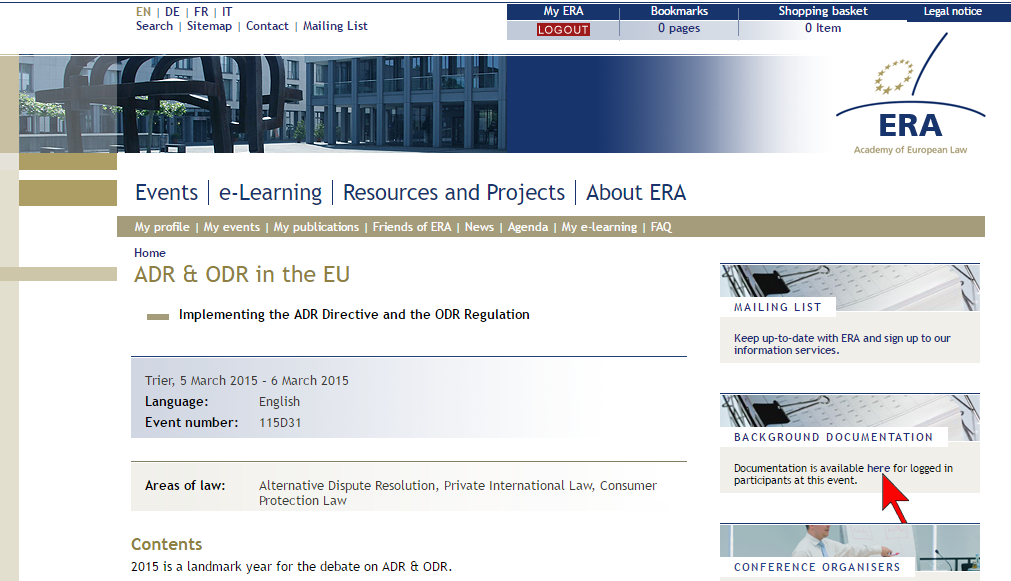
Task: Click event number 115D31
Action: click(x=280, y=423)
